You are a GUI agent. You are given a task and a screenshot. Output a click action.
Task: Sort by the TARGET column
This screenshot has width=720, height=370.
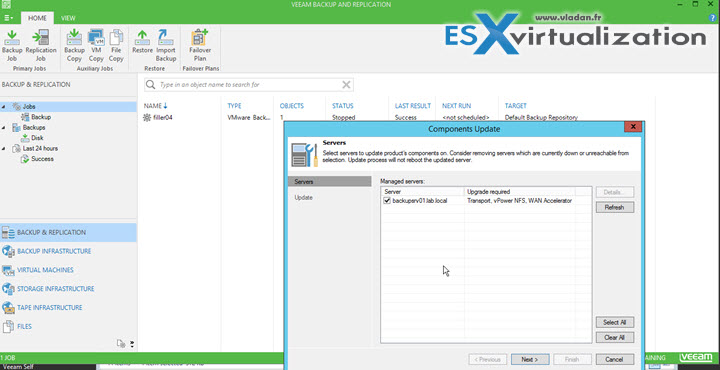(516, 106)
